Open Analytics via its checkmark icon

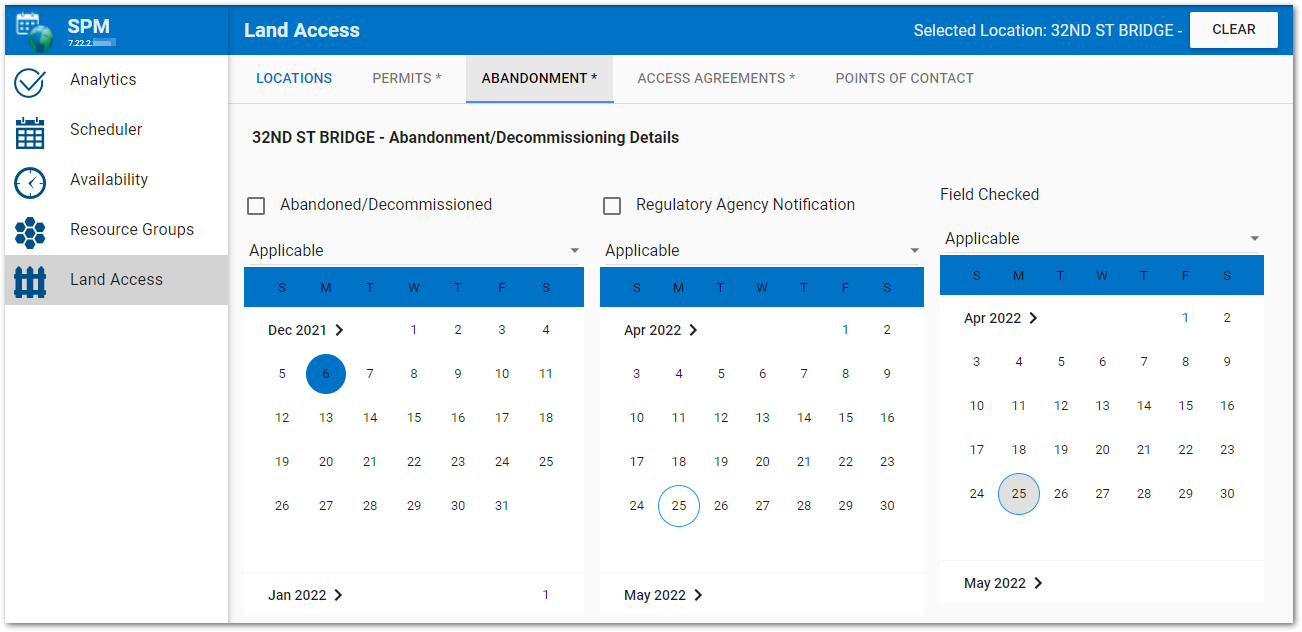pyautogui.click(x=30, y=81)
